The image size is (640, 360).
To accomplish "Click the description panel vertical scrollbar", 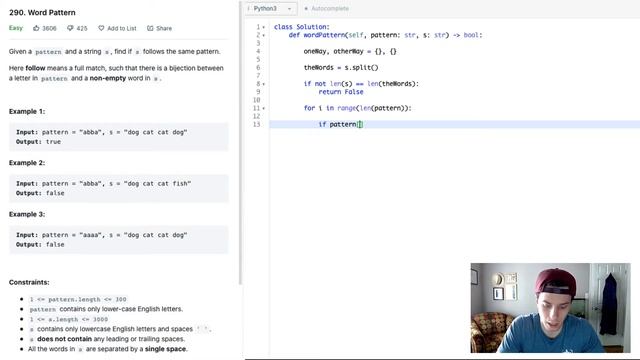I will click(240, 143).
